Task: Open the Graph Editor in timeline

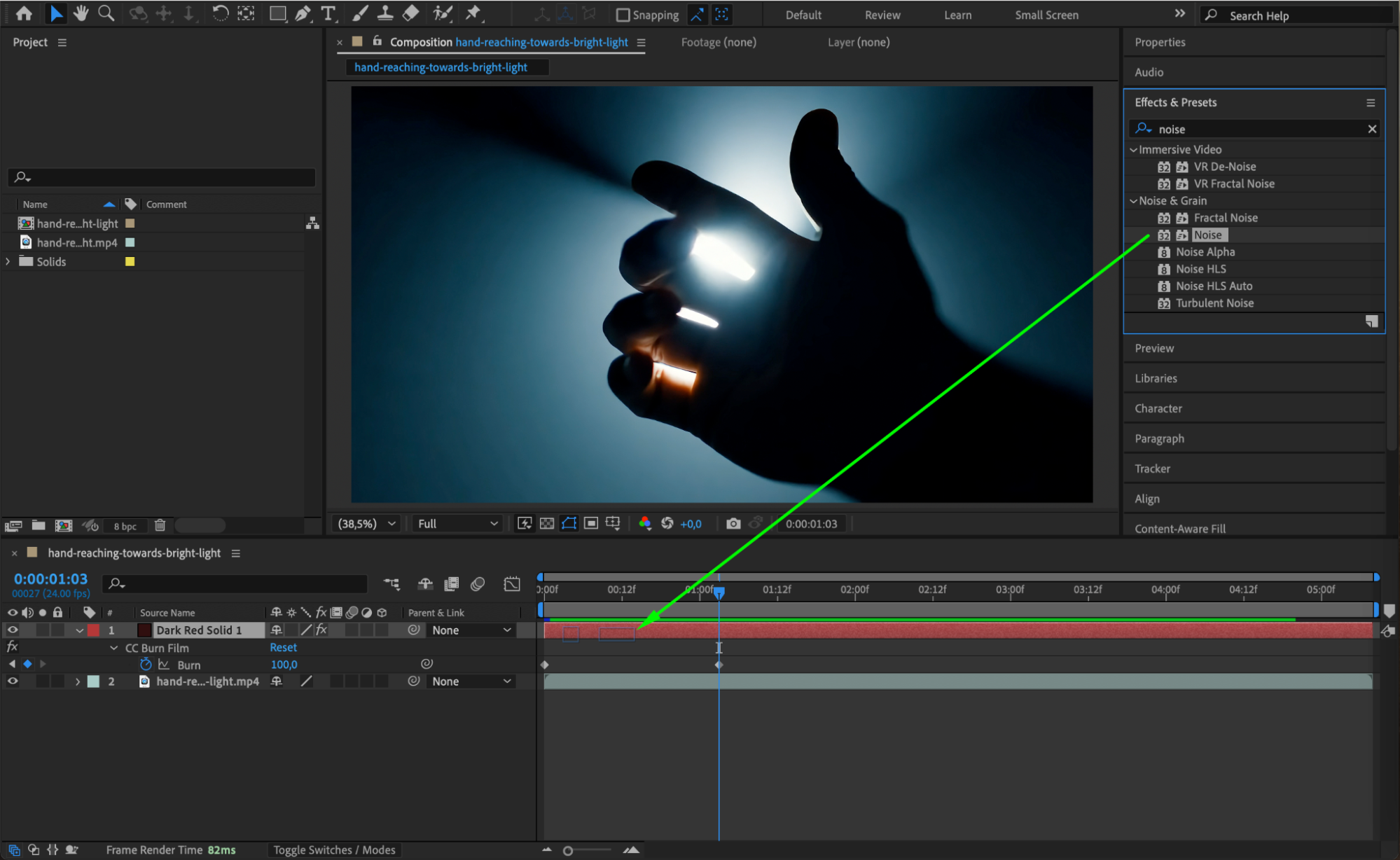Action: coord(512,583)
